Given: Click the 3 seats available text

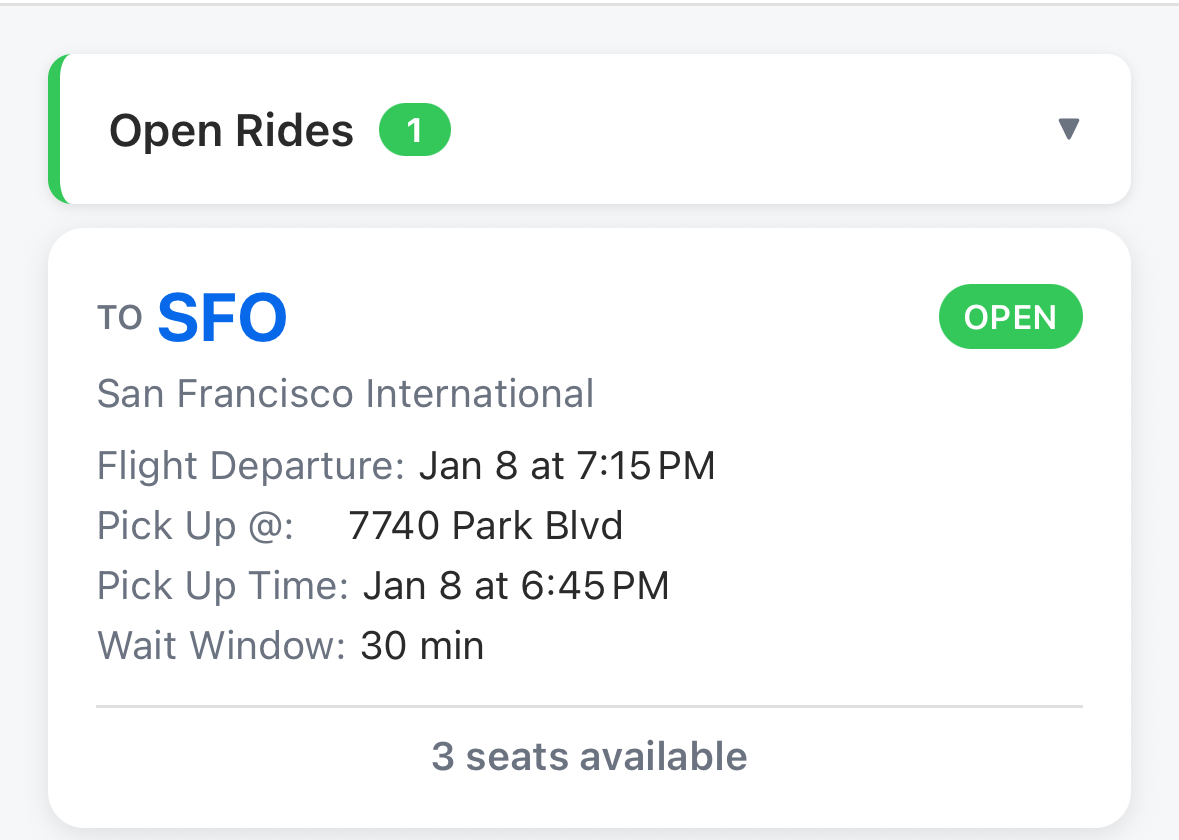Looking at the screenshot, I should (x=589, y=756).
